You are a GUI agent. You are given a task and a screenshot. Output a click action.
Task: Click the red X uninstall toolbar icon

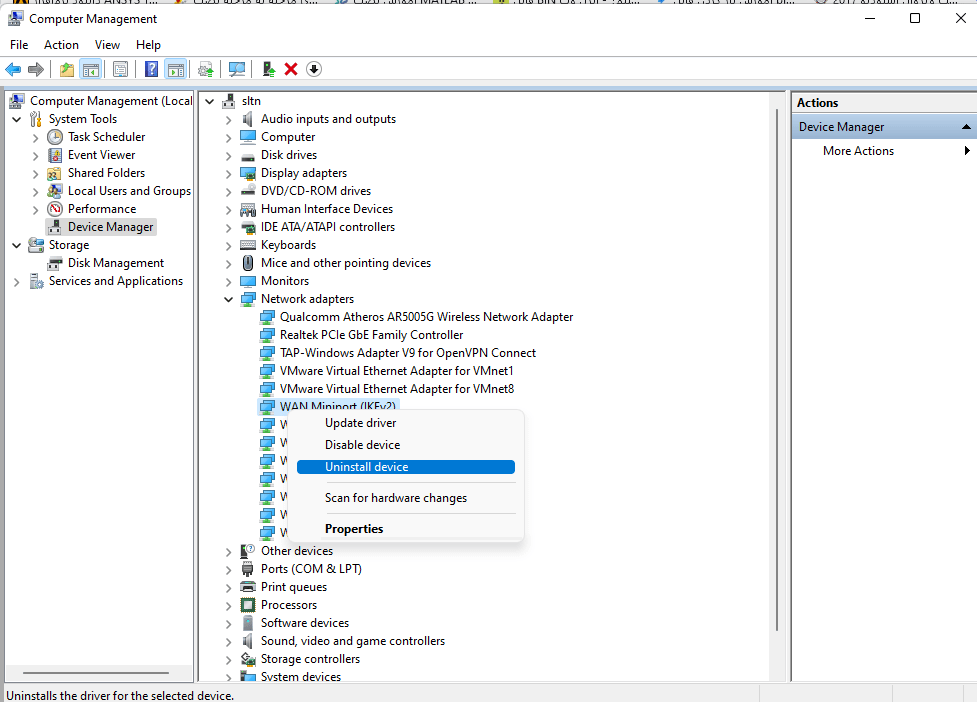tap(291, 69)
